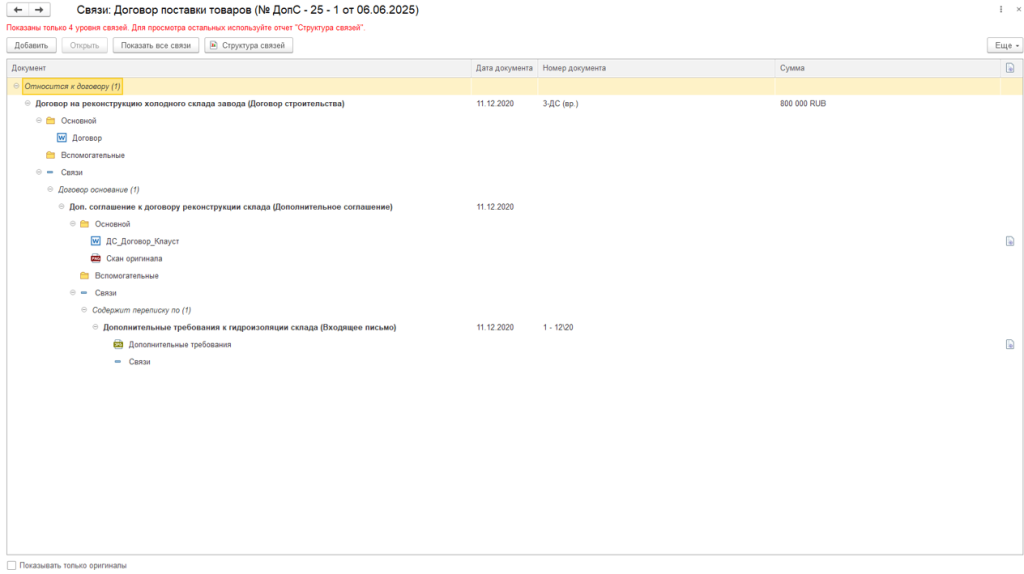Click the back navigation arrow
This screenshot has height=574, width=1024.
(x=19, y=10)
